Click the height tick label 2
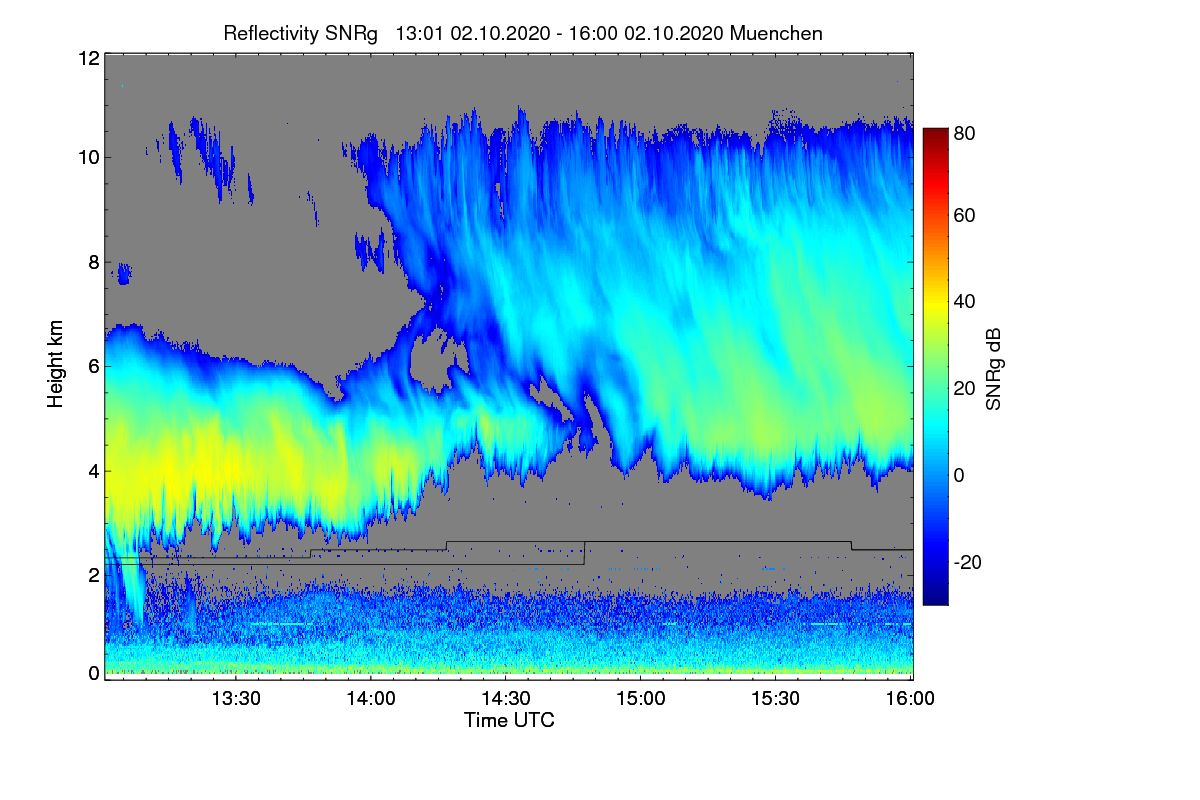1200x800 pixels. point(93,575)
